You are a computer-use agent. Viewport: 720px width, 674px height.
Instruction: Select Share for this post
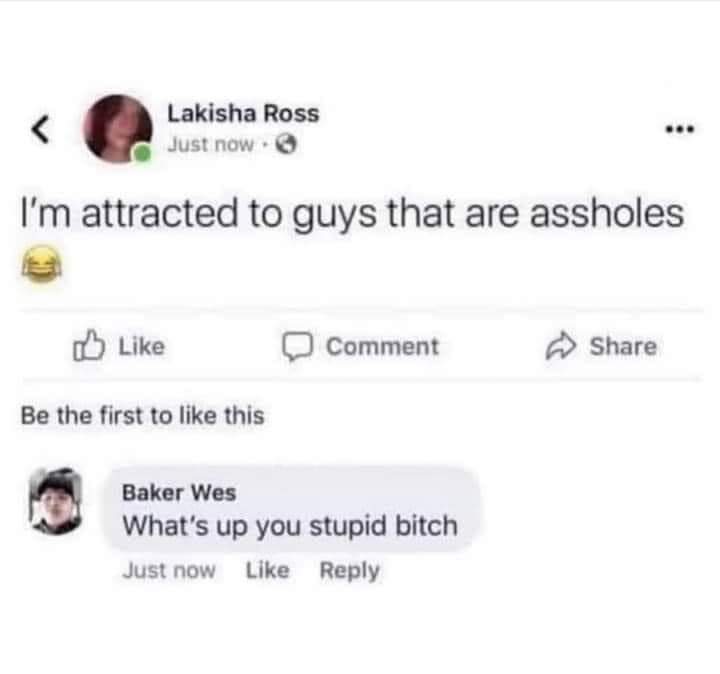(601, 347)
